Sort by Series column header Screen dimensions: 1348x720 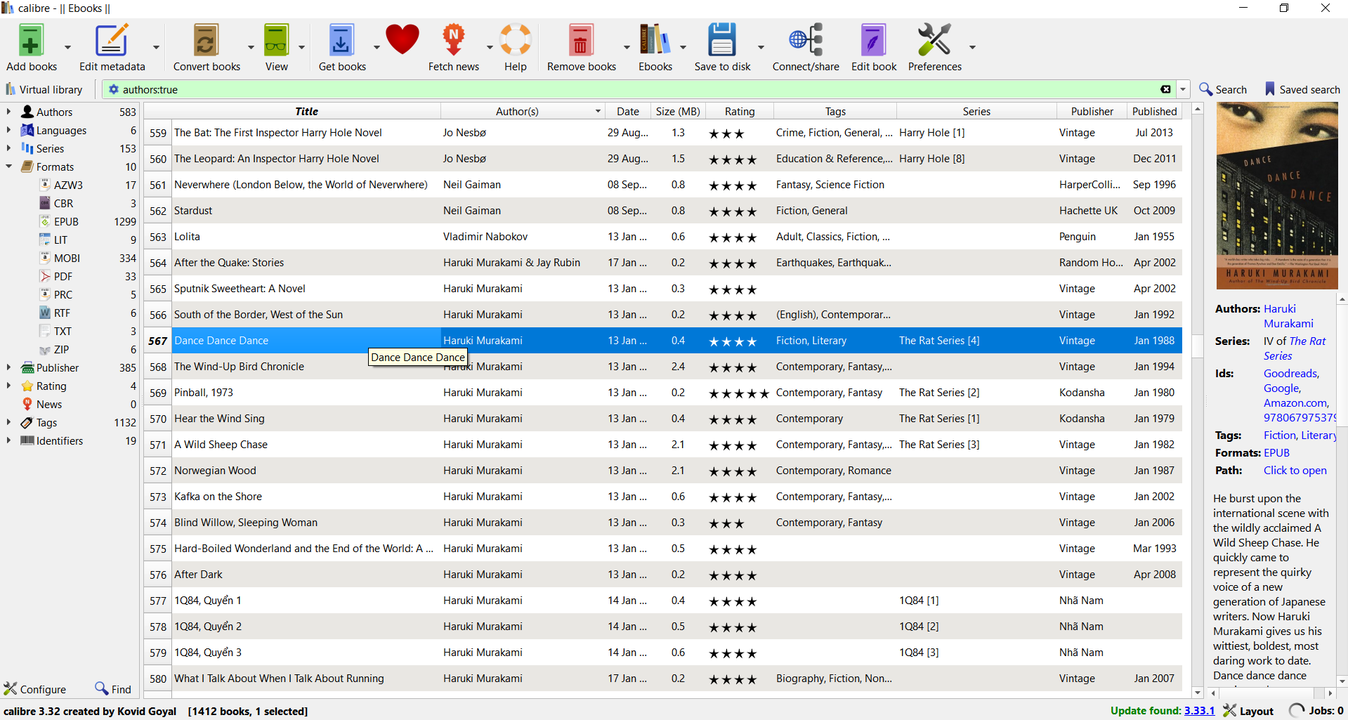(976, 111)
